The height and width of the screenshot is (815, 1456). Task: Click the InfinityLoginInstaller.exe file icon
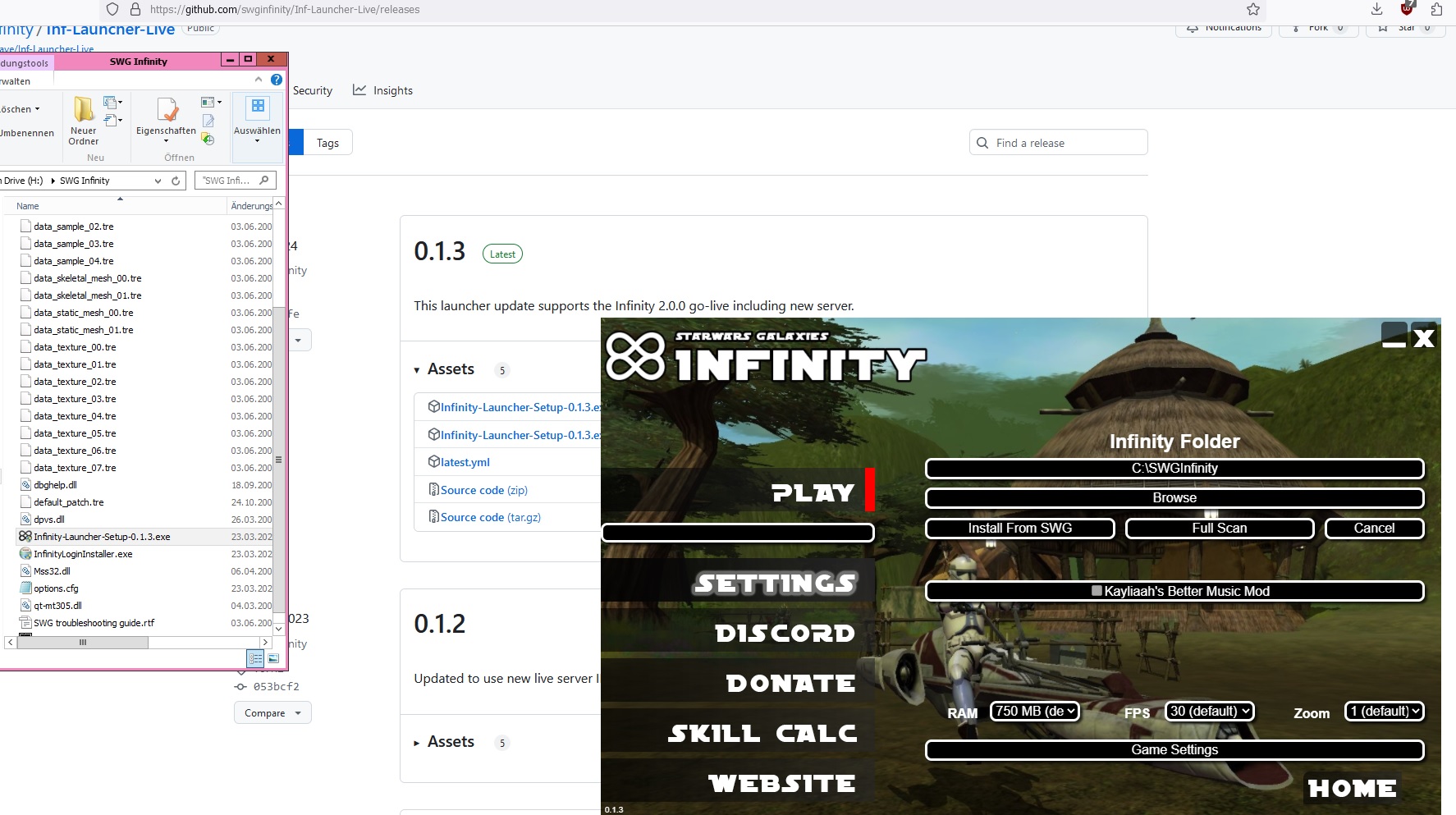point(25,554)
